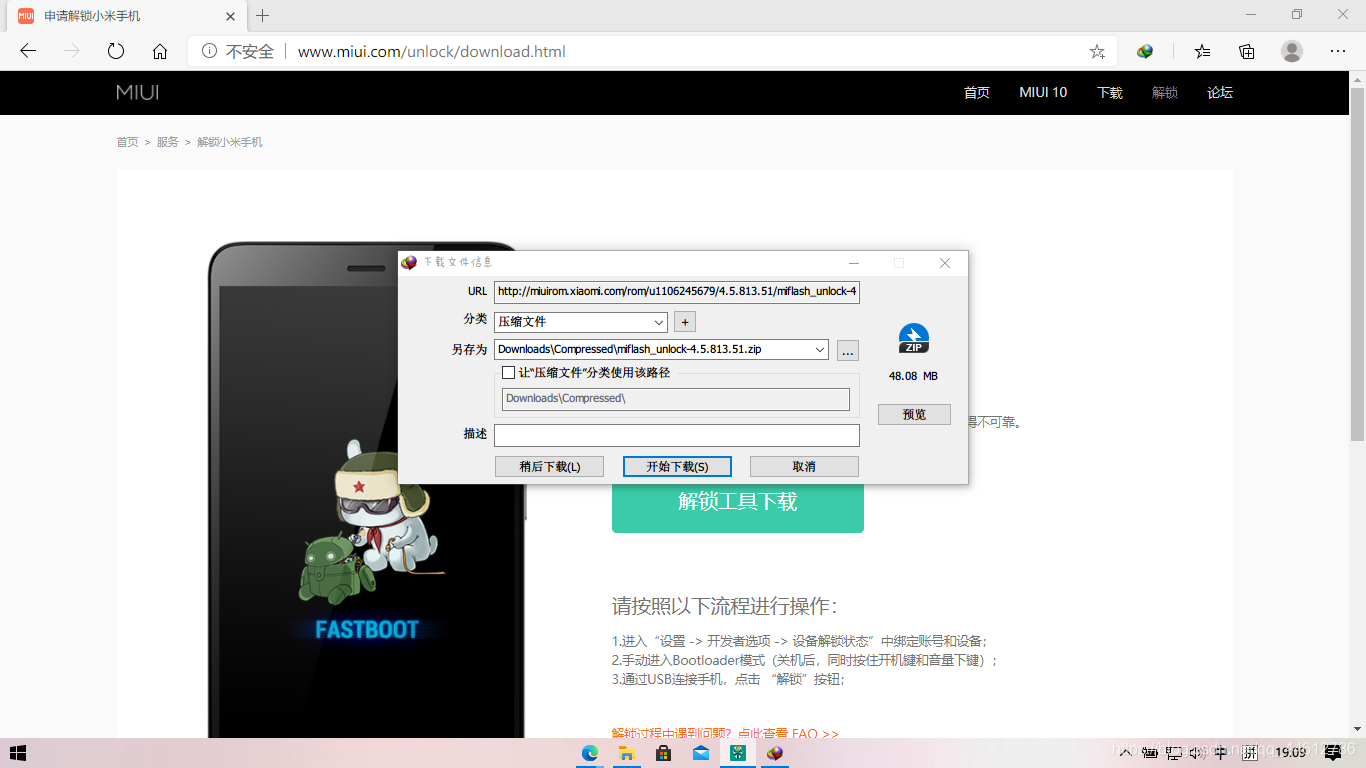
Task: Open a new browser tab
Action: tap(263, 16)
